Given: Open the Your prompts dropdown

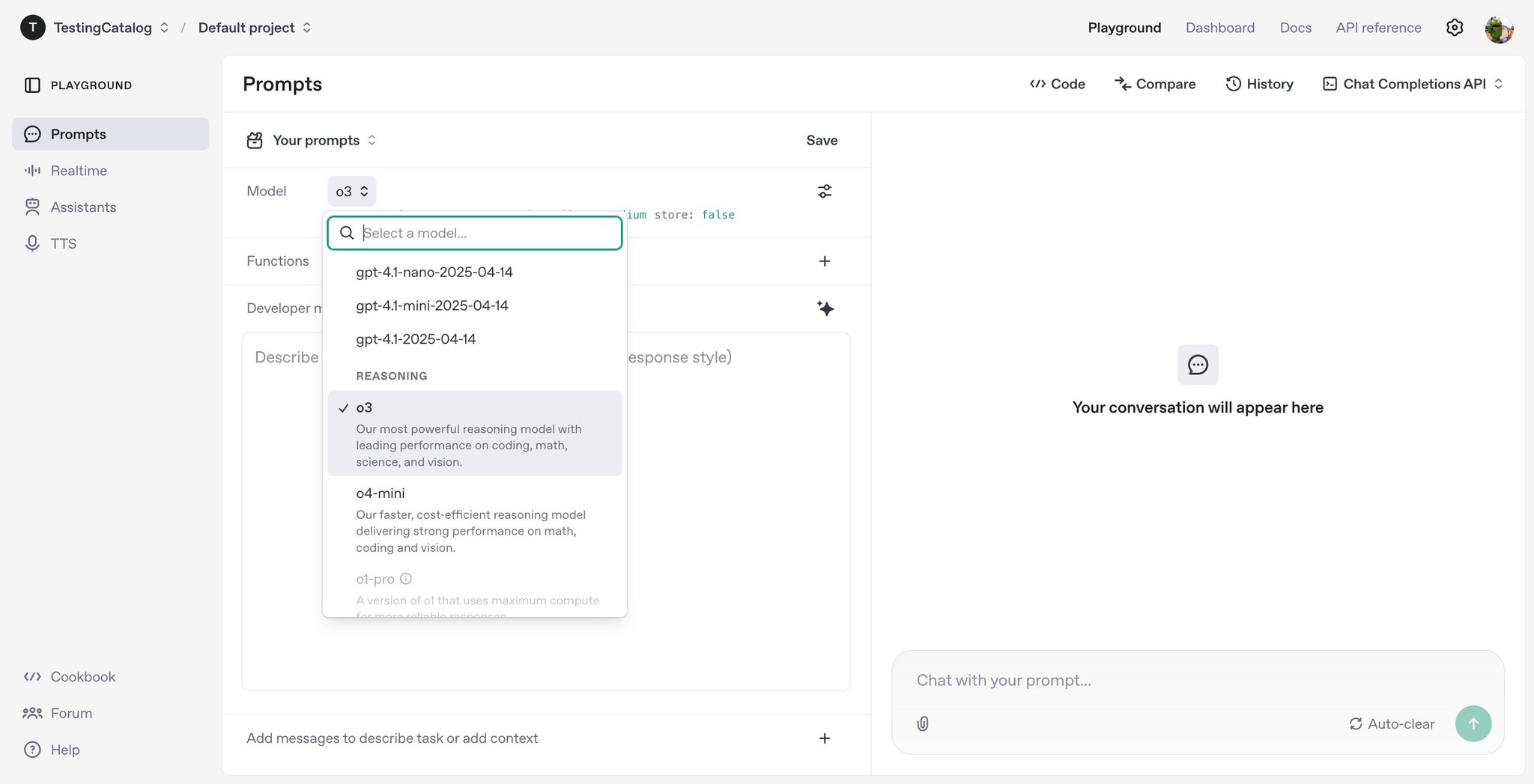Looking at the screenshot, I should tap(324, 140).
